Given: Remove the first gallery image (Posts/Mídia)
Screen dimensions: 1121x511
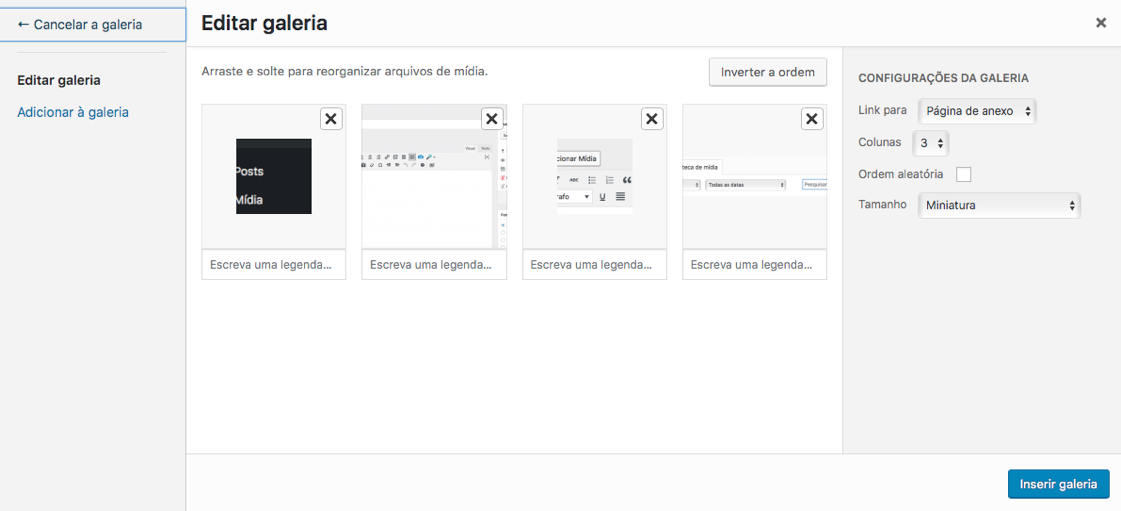Looking at the screenshot, I should pyautogui.click(x=331, y=119).
